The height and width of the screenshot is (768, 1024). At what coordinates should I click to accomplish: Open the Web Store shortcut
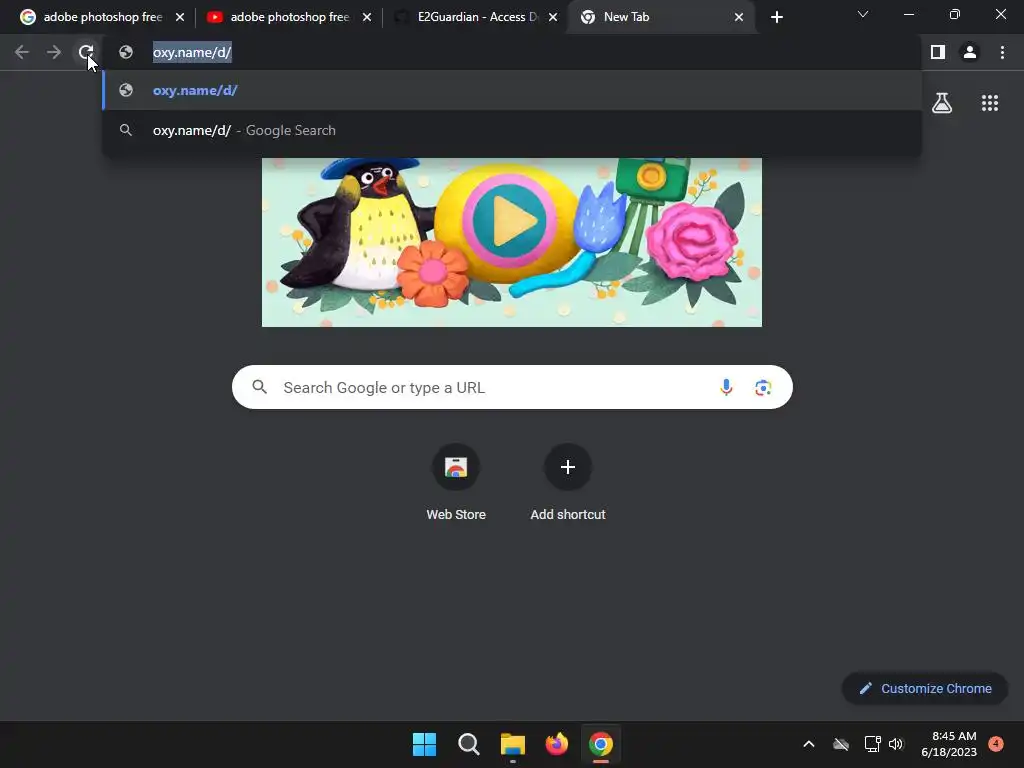(x=456, y=483)
